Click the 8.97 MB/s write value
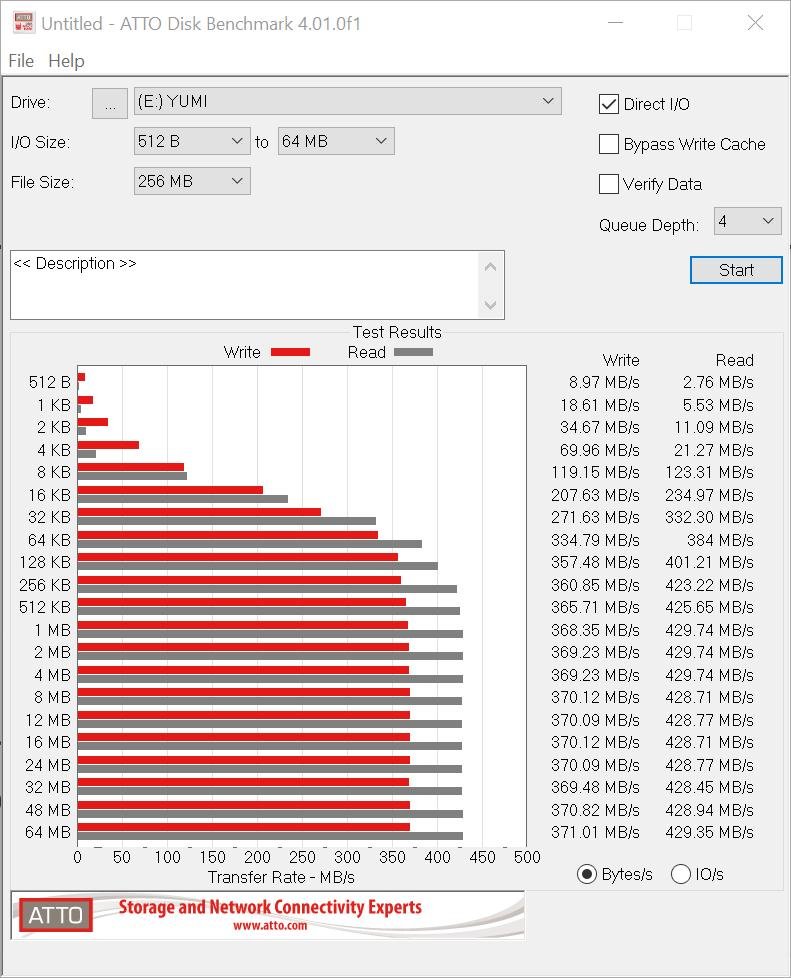 [604, 382]
